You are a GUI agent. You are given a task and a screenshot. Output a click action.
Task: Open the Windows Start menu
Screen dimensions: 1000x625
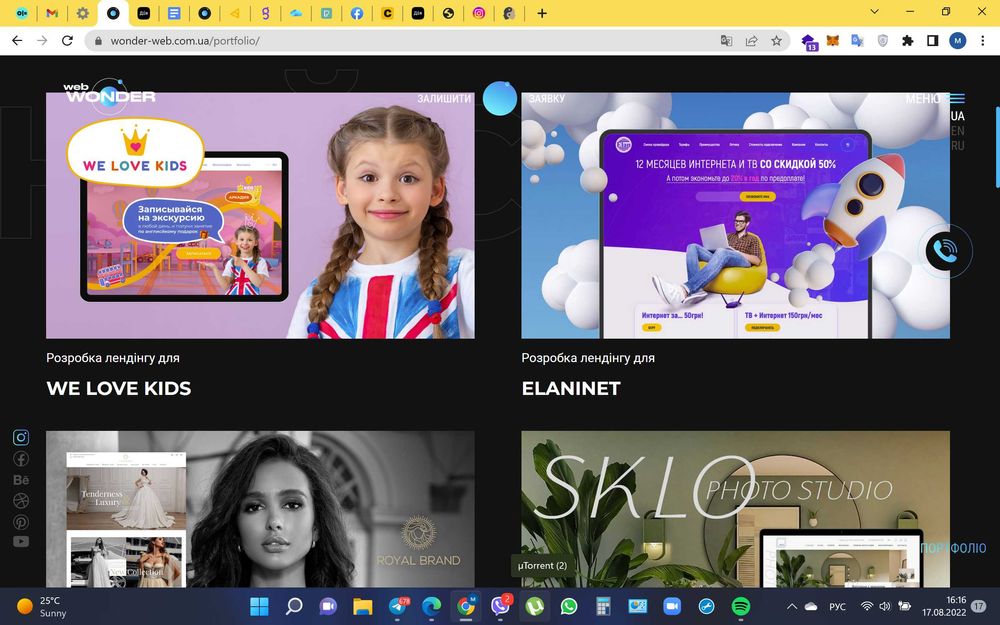(259, 606)
